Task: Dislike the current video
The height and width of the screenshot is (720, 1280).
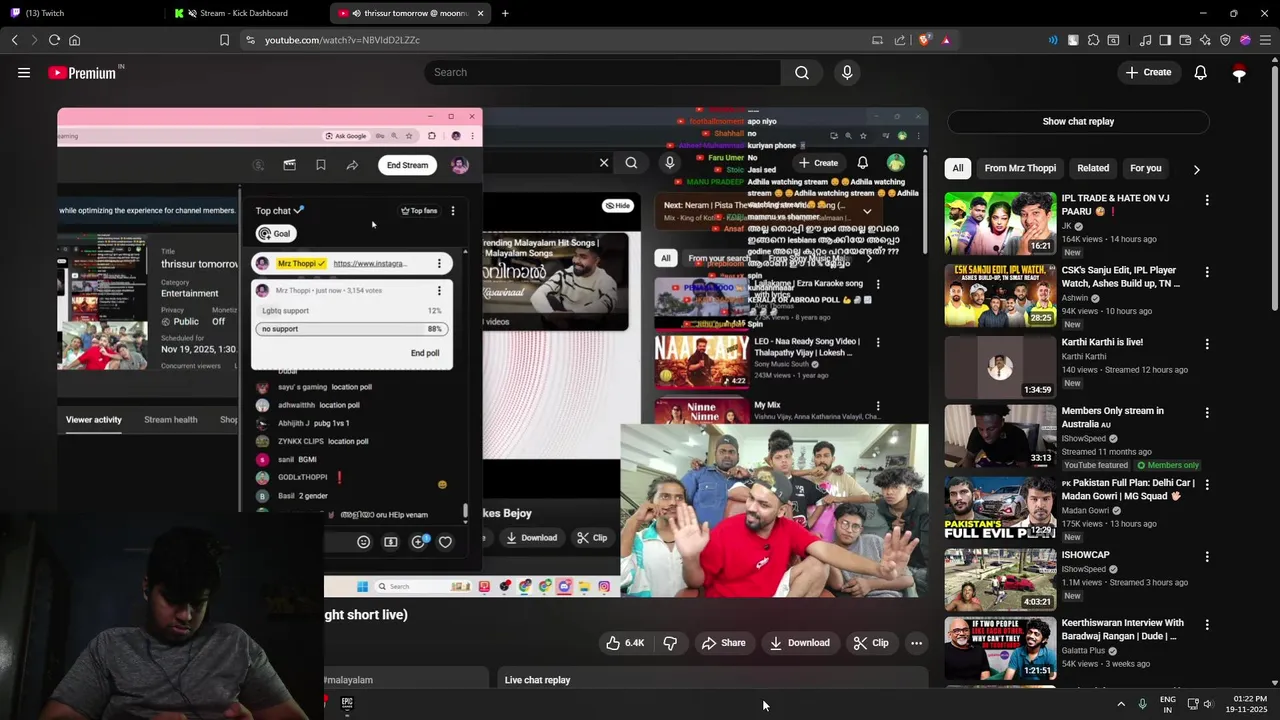Action: click(670, 643)
